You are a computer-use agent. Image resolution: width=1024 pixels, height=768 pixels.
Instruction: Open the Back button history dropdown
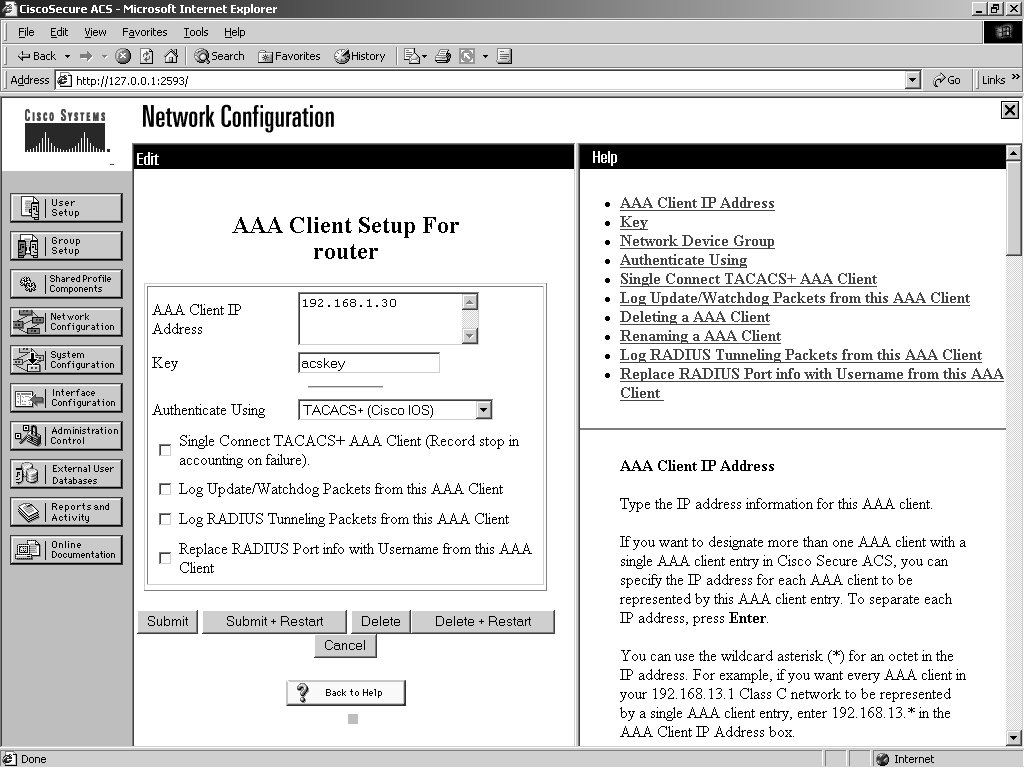click(x=67, y=56)
